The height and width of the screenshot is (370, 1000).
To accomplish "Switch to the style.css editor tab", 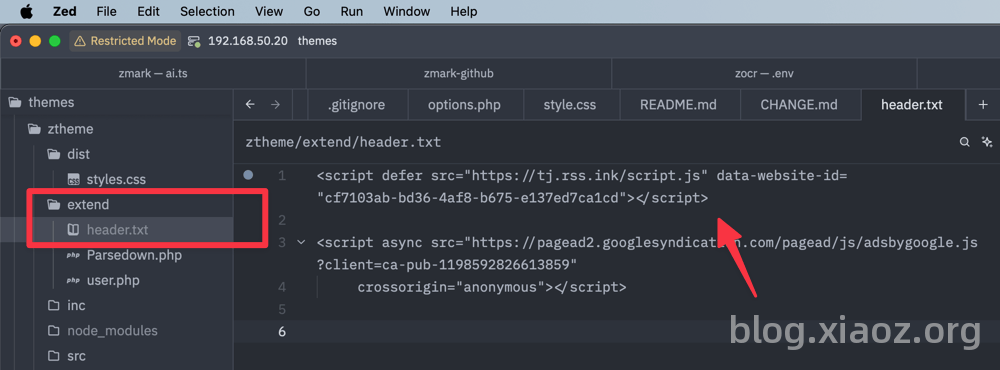I will [570, 105].
